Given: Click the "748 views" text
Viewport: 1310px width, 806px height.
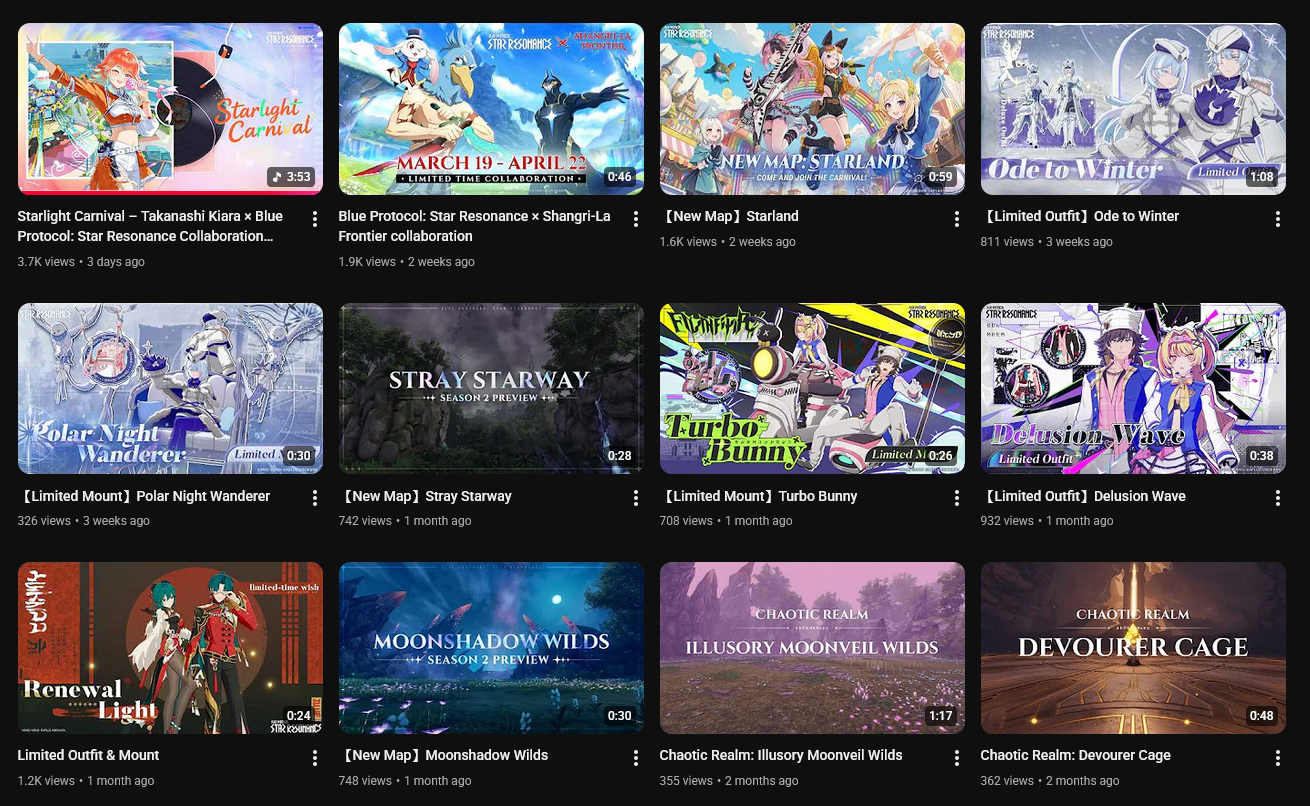Looking at the screenshot, I should (x=365, y=781).
